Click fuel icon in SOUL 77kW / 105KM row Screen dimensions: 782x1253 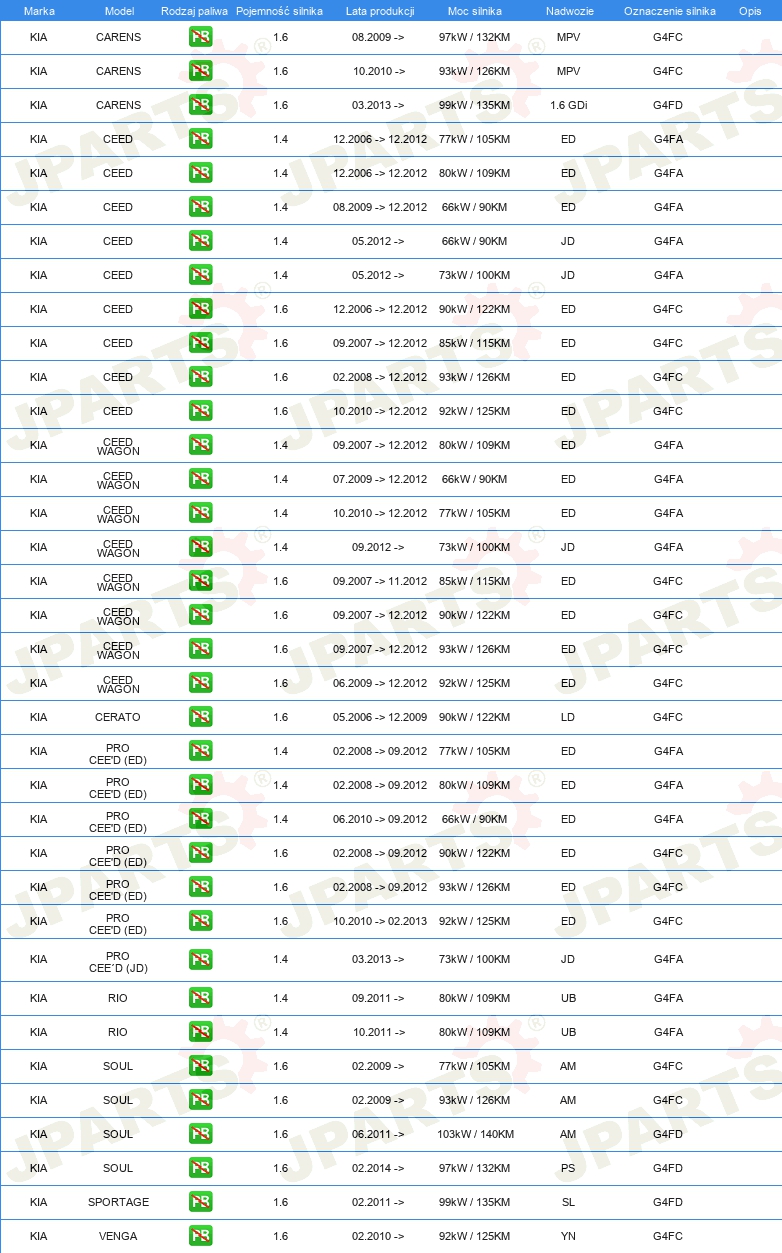(200, 1066)
